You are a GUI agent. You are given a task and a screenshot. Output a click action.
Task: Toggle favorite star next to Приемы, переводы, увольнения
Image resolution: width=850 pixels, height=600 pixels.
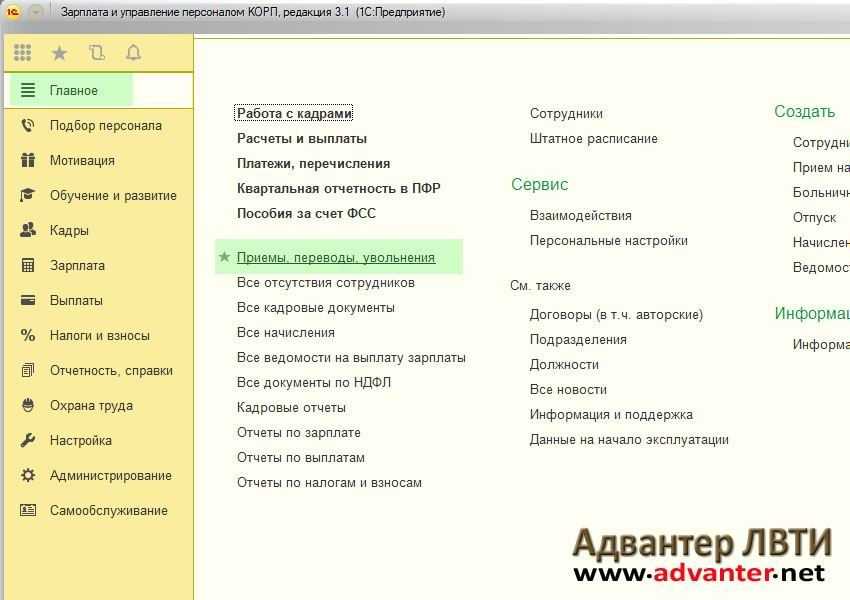pyautogui.click(x=224, y=257)
